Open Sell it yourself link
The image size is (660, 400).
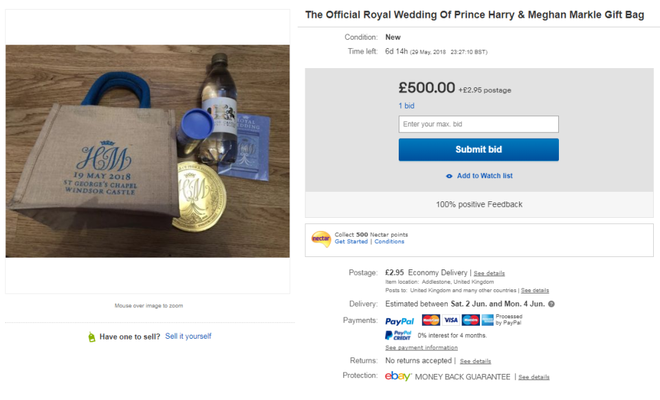[188, 336]
